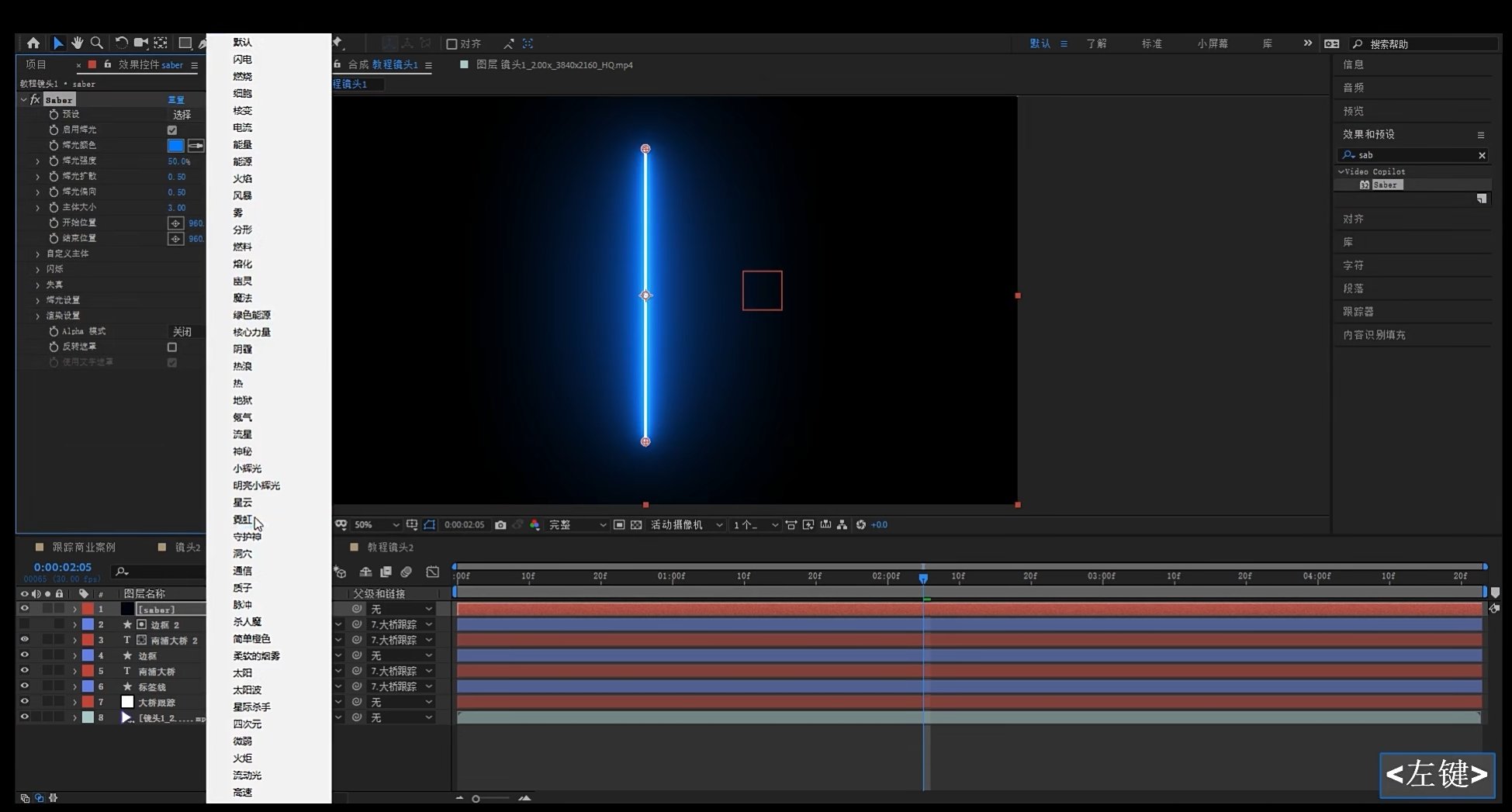The width and height of the screenshot is (1512, 812).
Task: Select the Rotation tool
Action: pyautogui.click(x=121, y=43)
